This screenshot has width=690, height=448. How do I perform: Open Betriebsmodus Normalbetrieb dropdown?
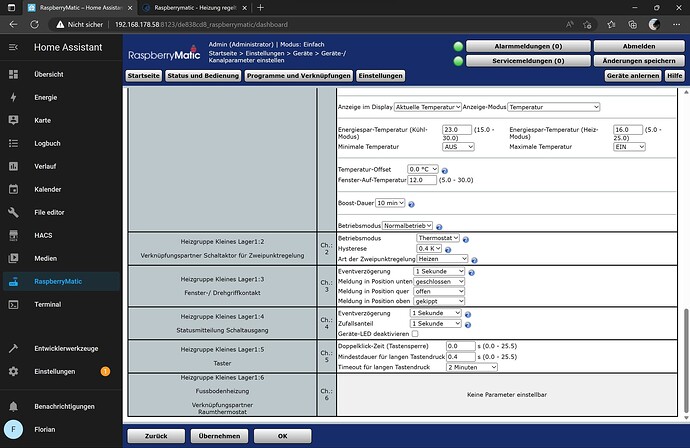tap(407, 225)
